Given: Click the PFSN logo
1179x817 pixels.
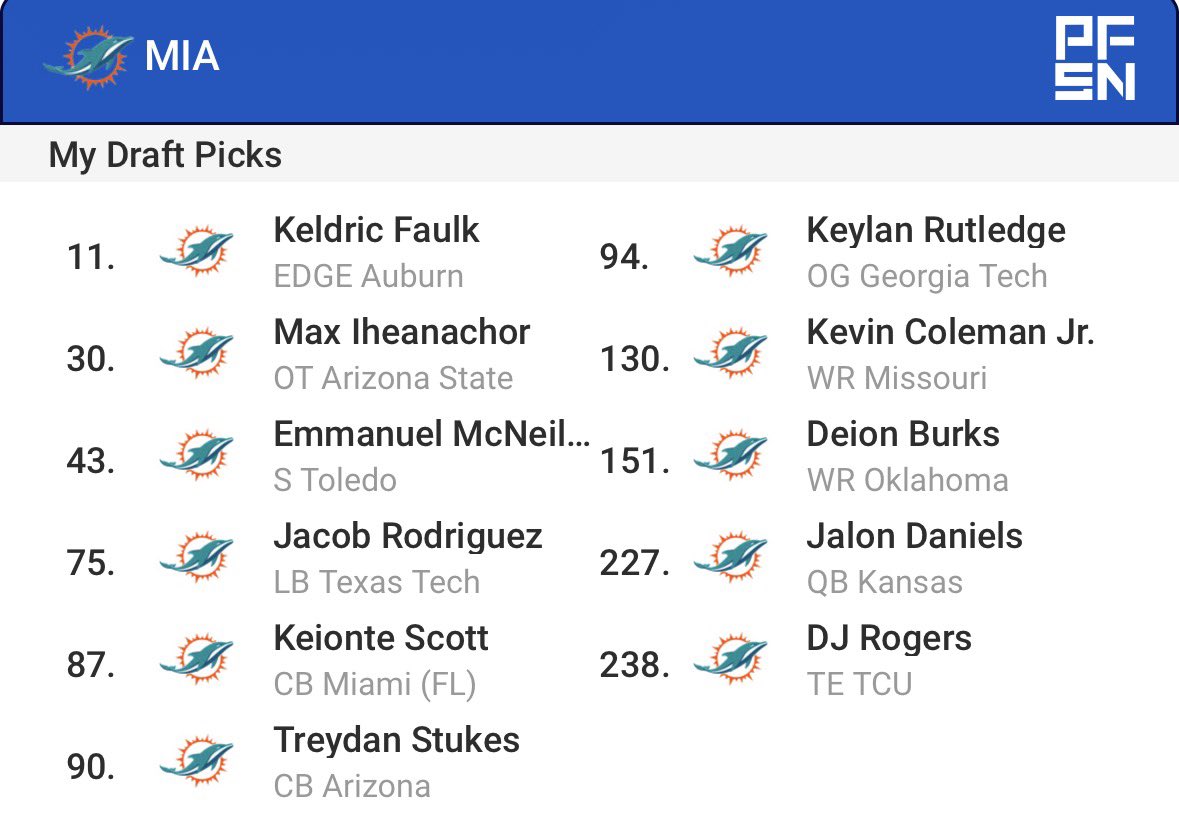Looking at the screenshot, I should (x=1094, y=58).
